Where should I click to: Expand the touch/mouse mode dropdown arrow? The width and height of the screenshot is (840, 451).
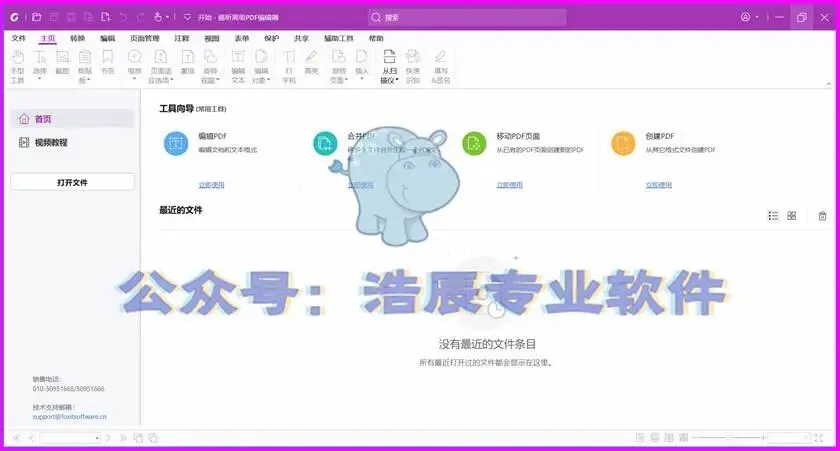(x=168, y=17)
